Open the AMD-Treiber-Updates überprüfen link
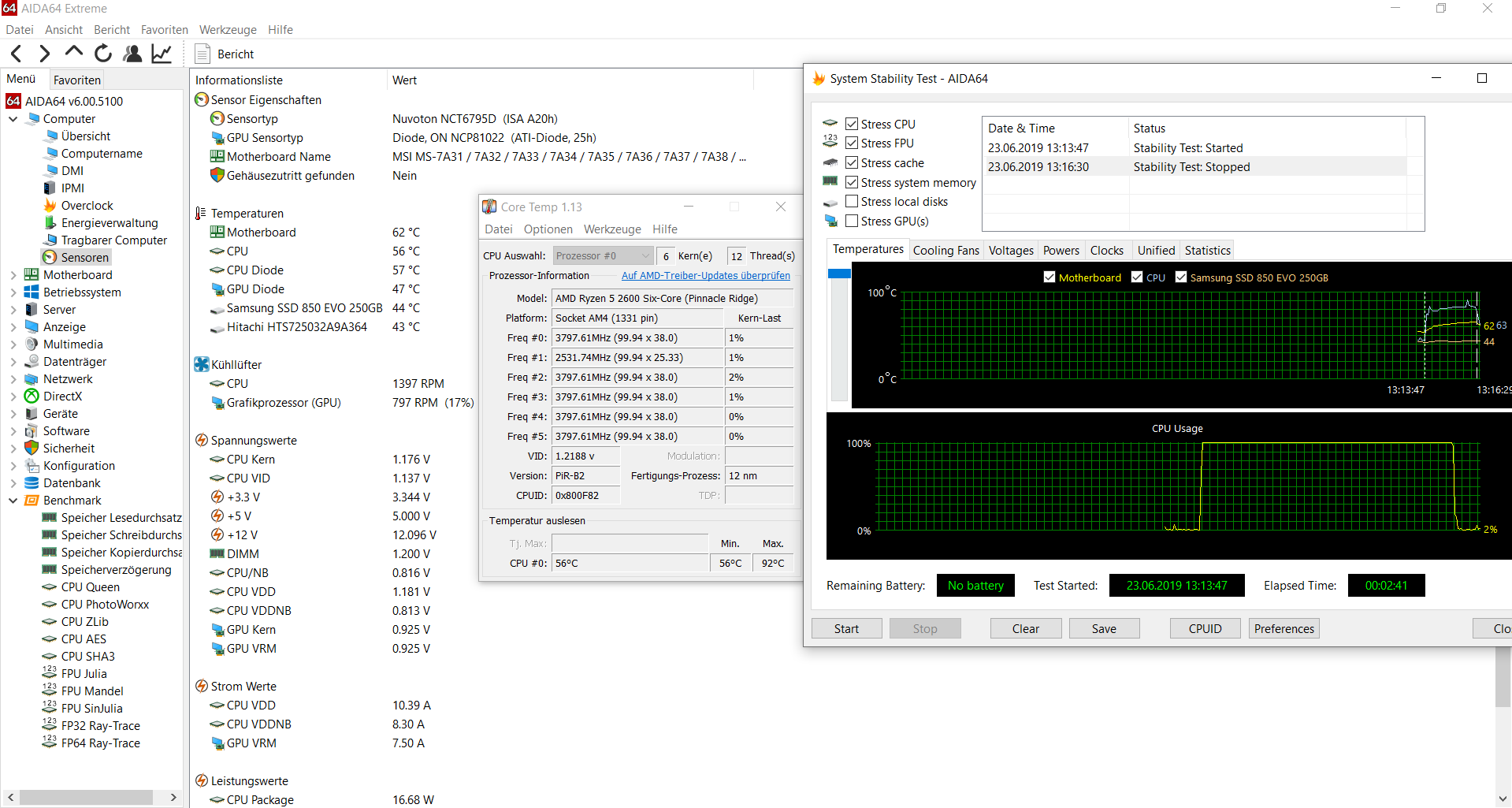The image size is (1512, 808). pos(706,275)
